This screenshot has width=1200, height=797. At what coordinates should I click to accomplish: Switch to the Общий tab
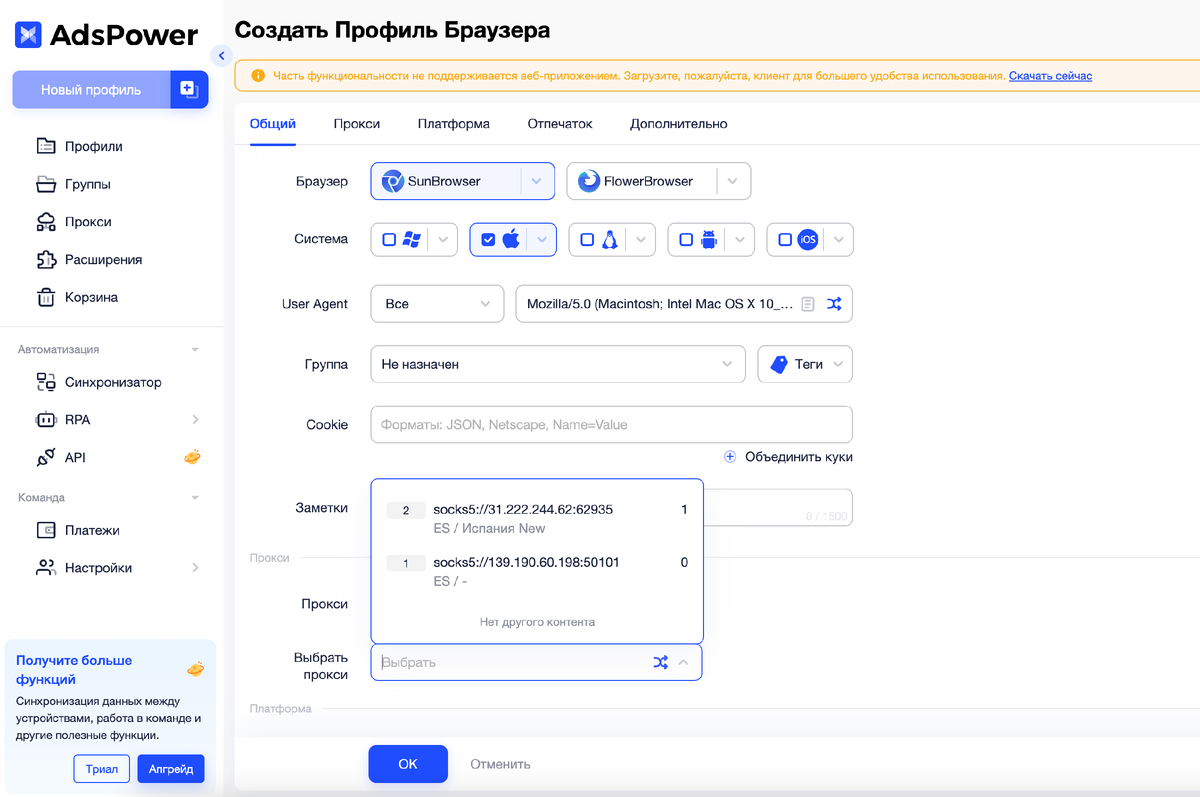point(273,124)
